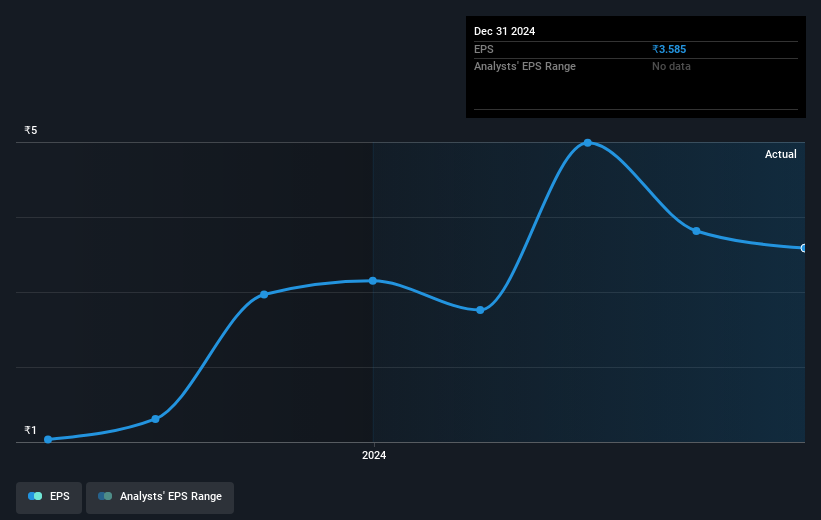
Task: Select the data point after the peak
Action: 696,231
